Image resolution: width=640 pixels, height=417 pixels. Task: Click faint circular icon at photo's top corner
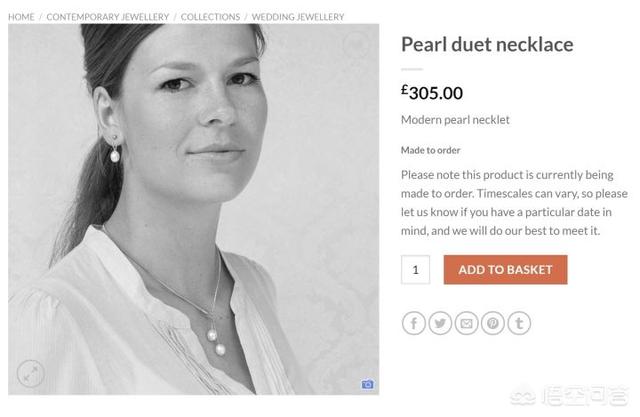[x=355, y=44]
